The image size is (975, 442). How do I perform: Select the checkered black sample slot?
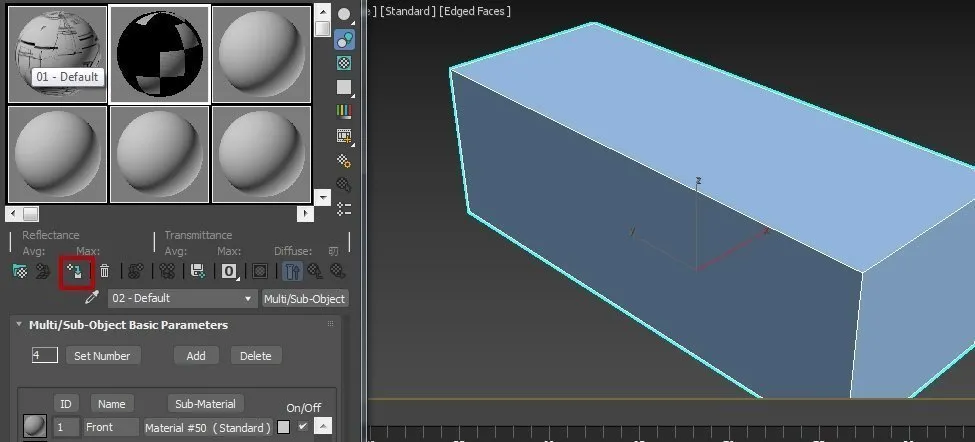tap(159, 54)
